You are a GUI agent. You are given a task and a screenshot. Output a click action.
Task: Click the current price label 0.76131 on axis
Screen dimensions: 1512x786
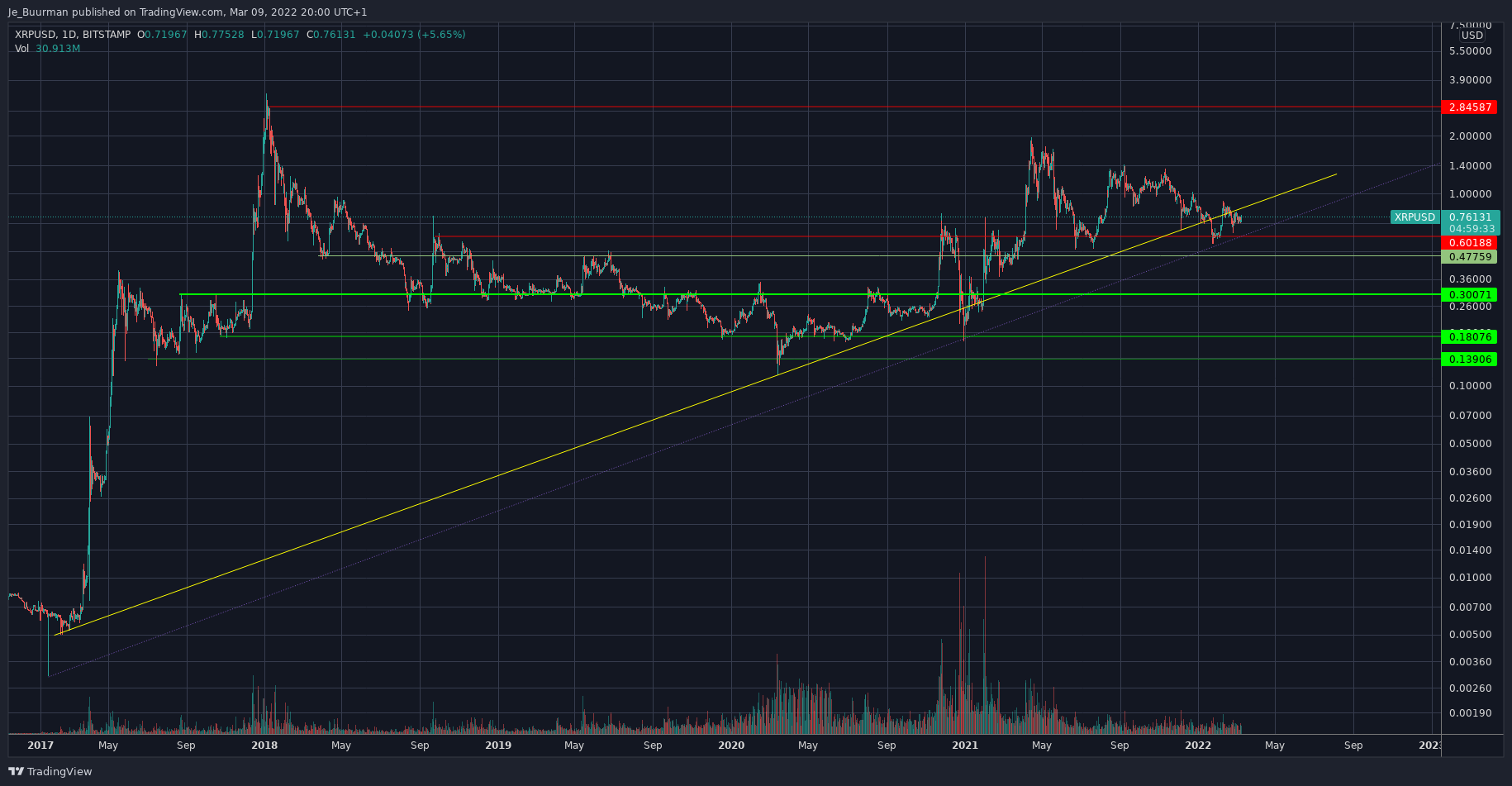tap(1470, 218)
